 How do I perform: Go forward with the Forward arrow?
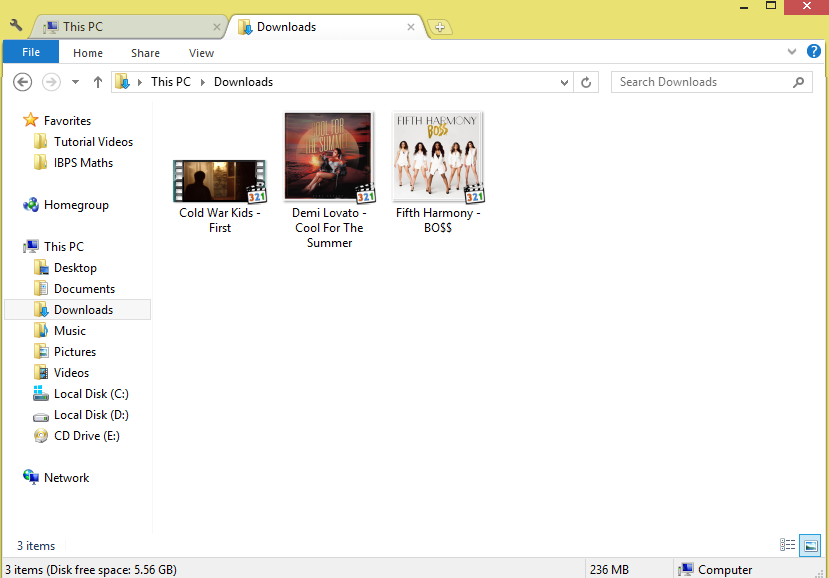[51, 82]
